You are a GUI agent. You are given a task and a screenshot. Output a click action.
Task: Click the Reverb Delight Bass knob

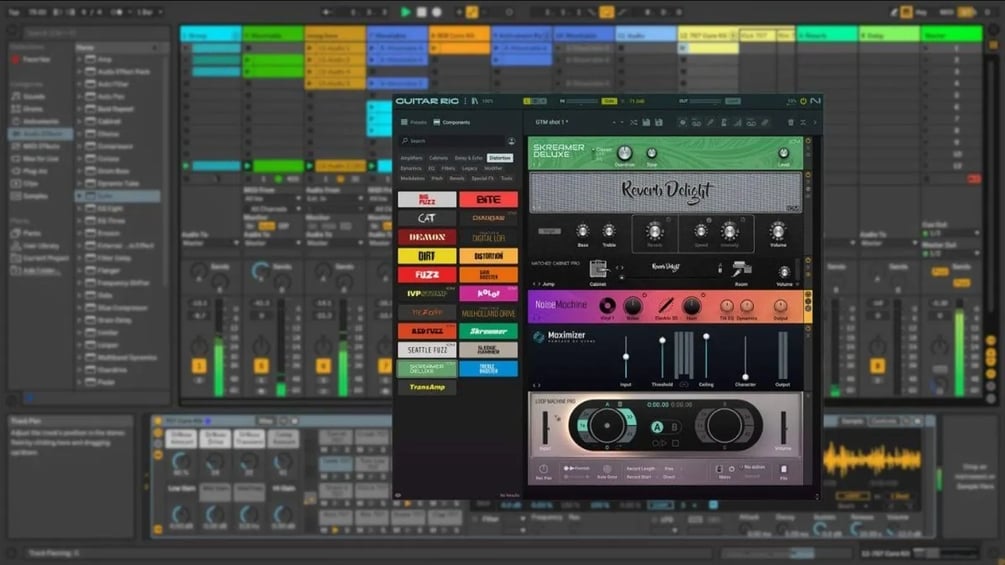[x=582, y=231]
